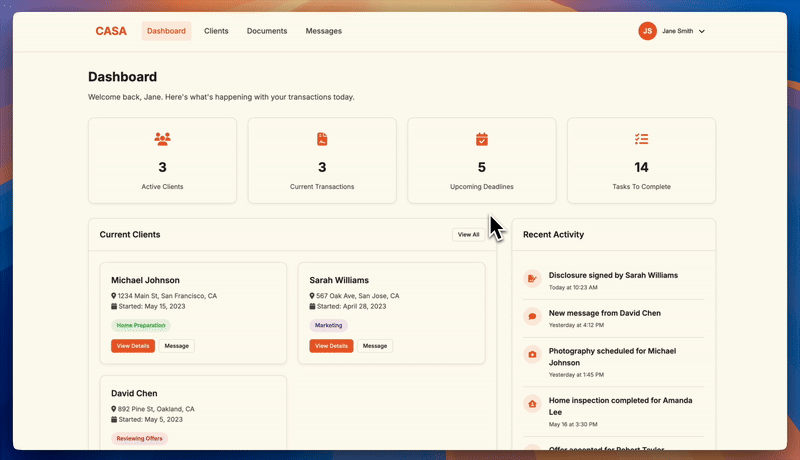
Task: Click Sarah Williams' location pin icon
Action: pyautogui.click(x=312, y=296)
